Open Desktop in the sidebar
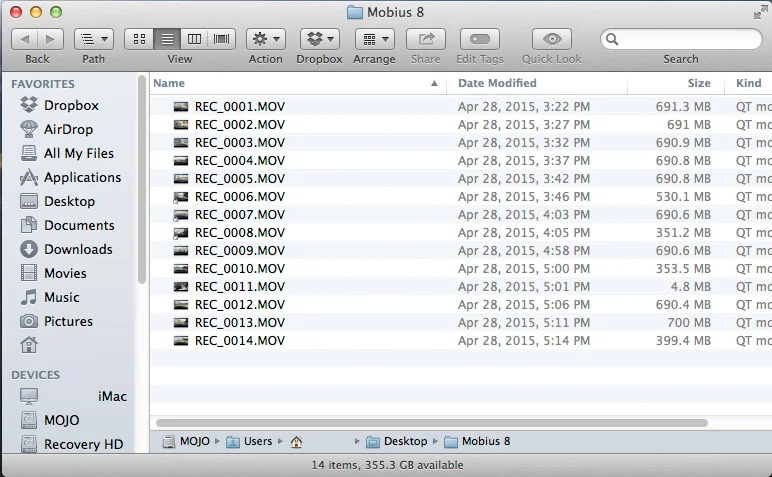This screenshot has width=772, height=477. [69, 201]
